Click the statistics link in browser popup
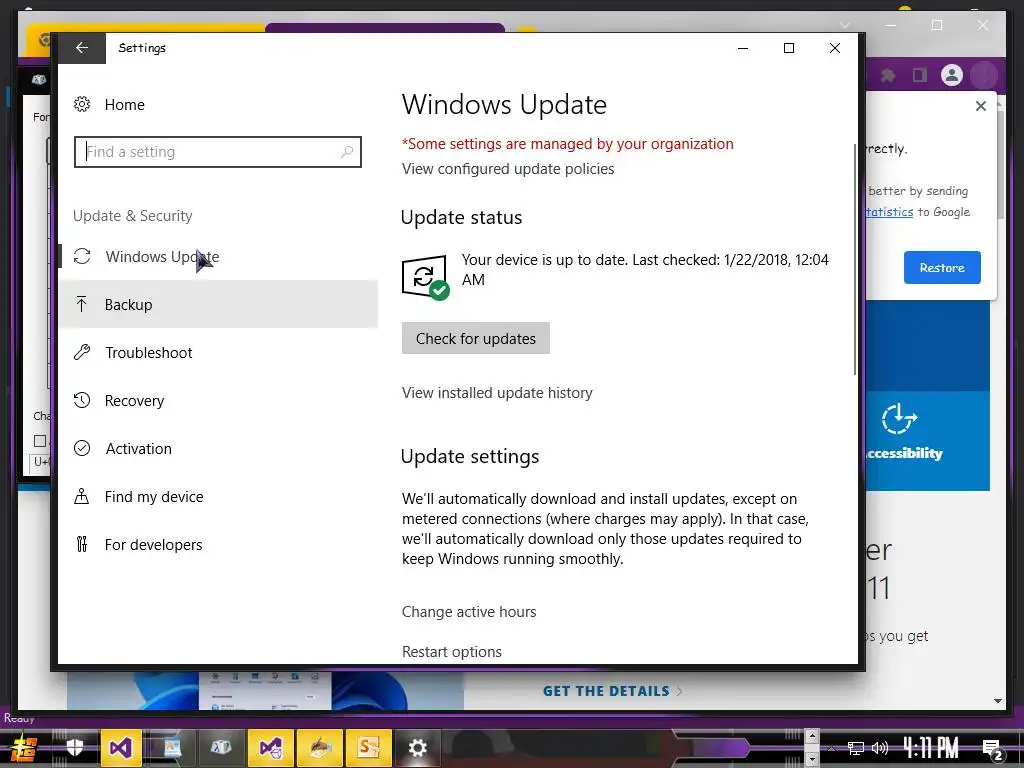This screenshot has height=768, width=1024. pos(889,212)
